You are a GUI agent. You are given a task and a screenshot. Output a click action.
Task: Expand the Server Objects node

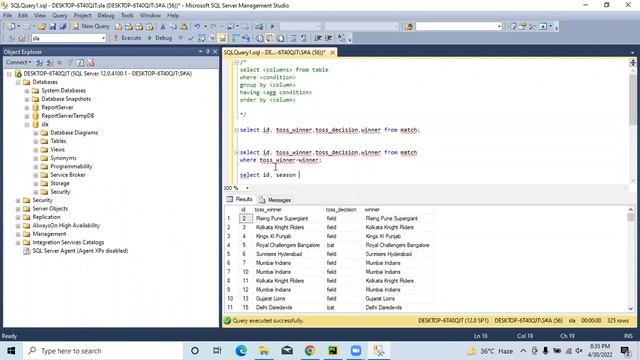(x=18, y=209)
